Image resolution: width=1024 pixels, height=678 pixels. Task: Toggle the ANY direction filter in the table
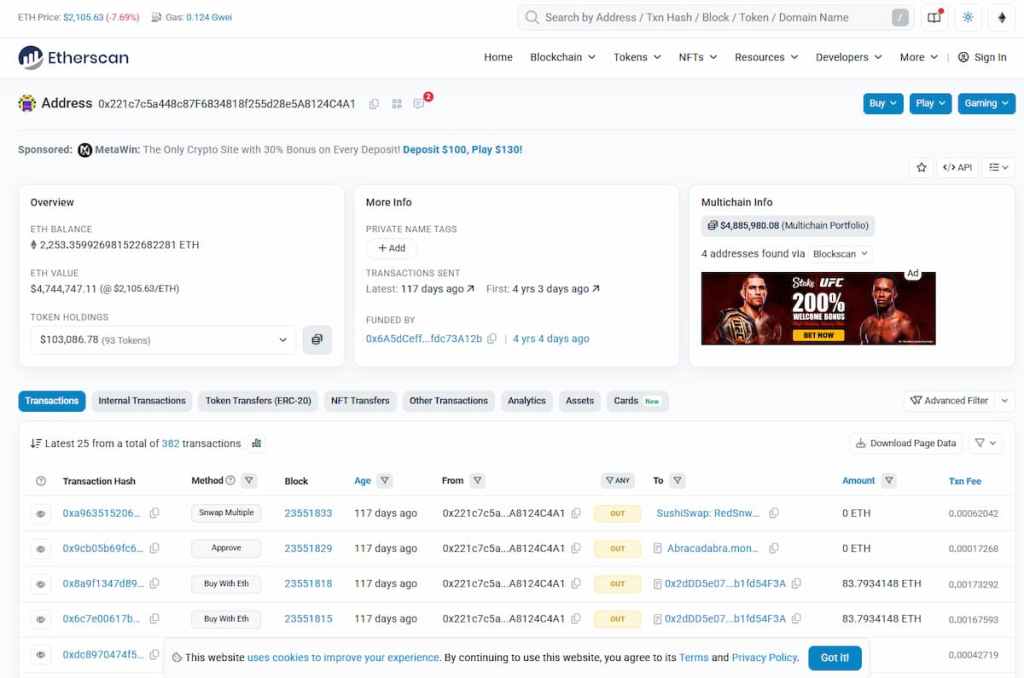coord(617,480)
